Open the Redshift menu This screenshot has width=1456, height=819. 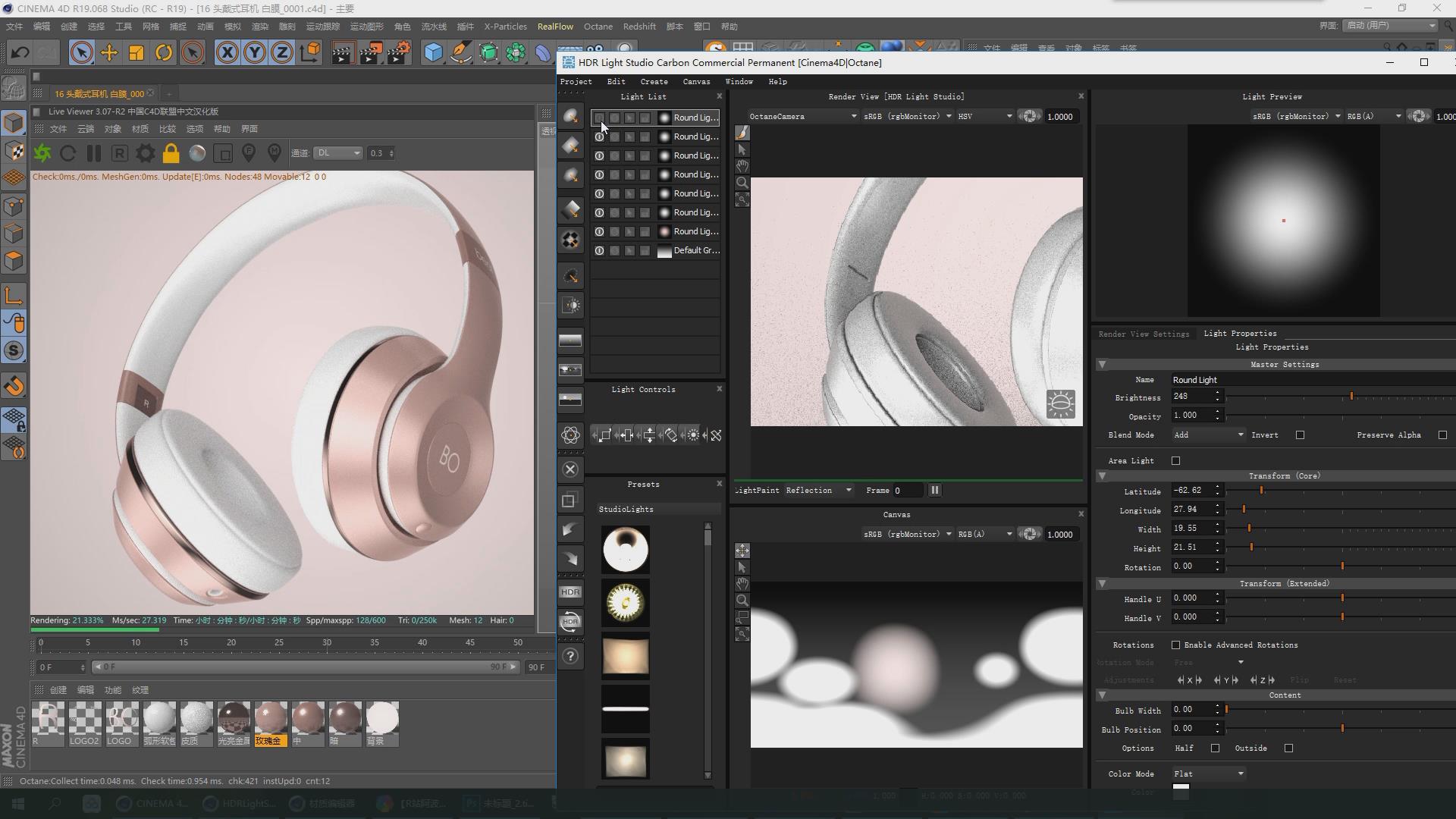coord(639,27)
